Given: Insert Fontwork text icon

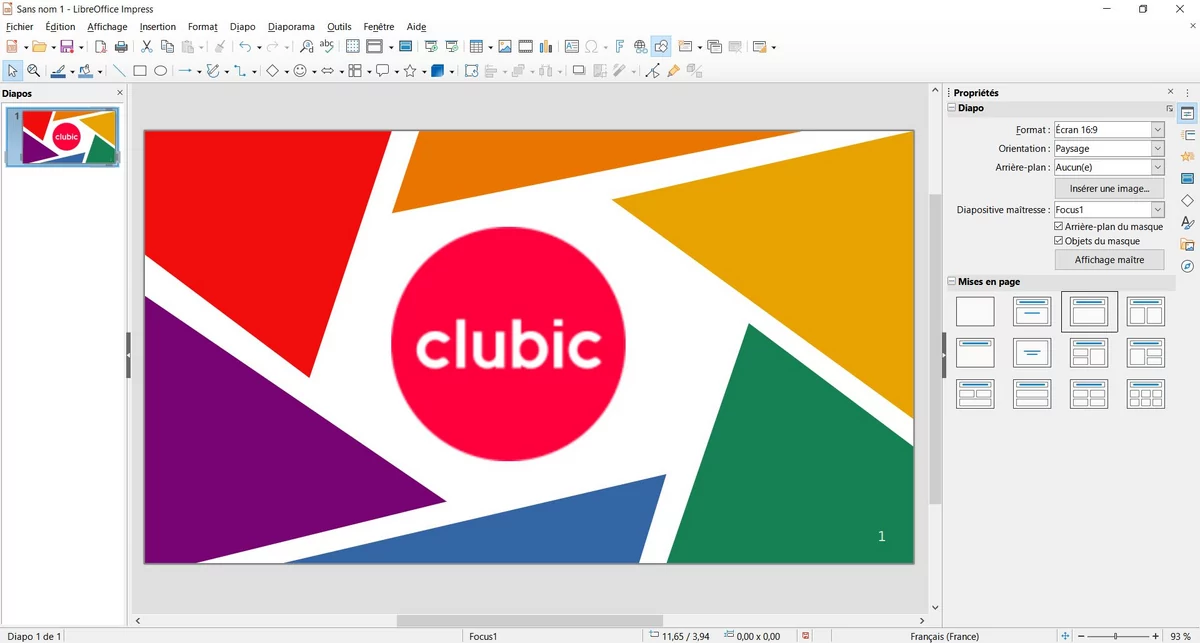Looking at the screenshot, I should 619,47.
